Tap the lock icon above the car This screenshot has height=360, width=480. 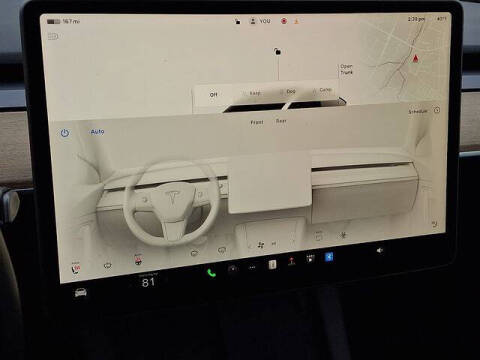[277, 51]
